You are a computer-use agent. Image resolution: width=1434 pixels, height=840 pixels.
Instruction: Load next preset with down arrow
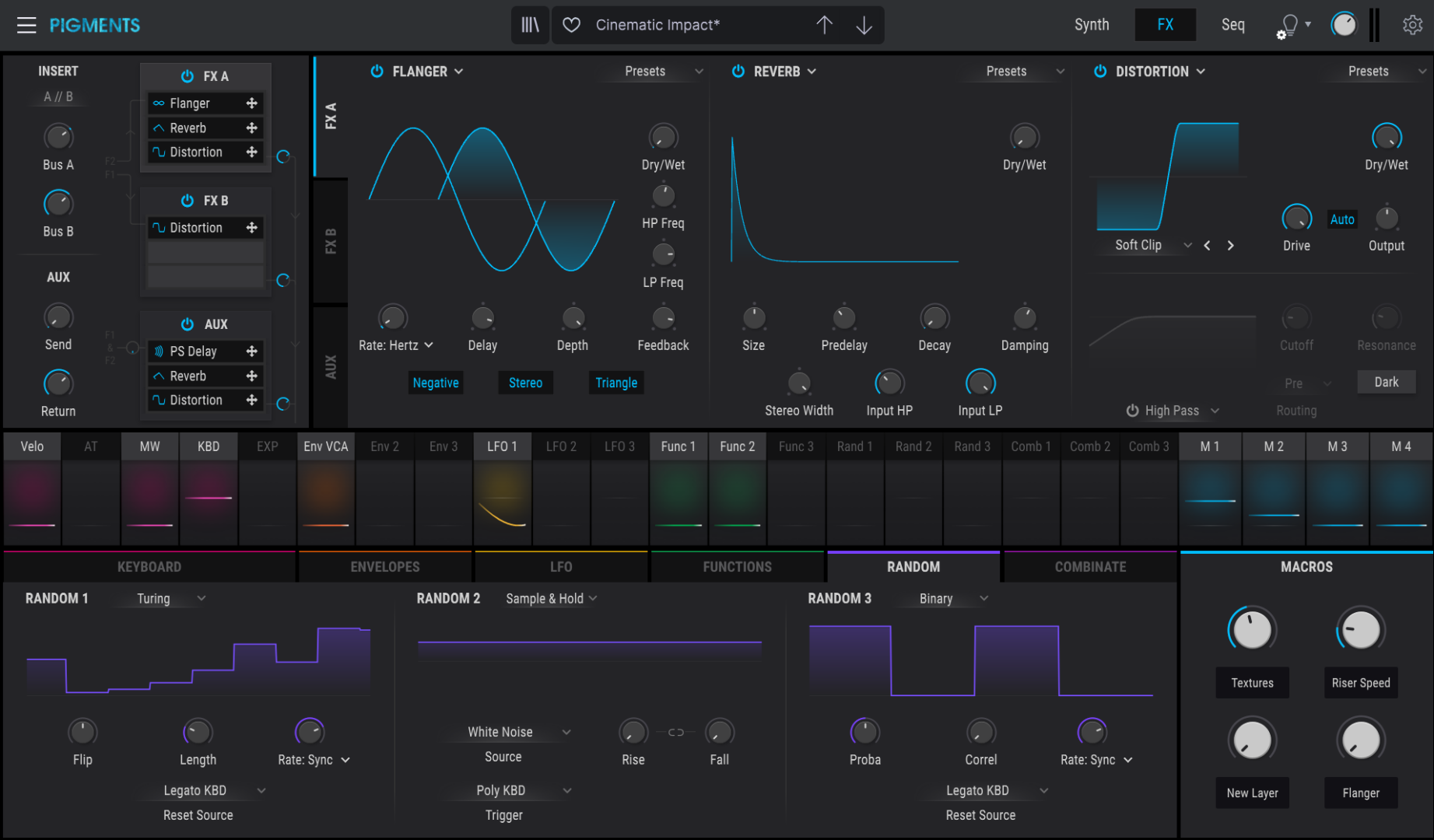864,25
